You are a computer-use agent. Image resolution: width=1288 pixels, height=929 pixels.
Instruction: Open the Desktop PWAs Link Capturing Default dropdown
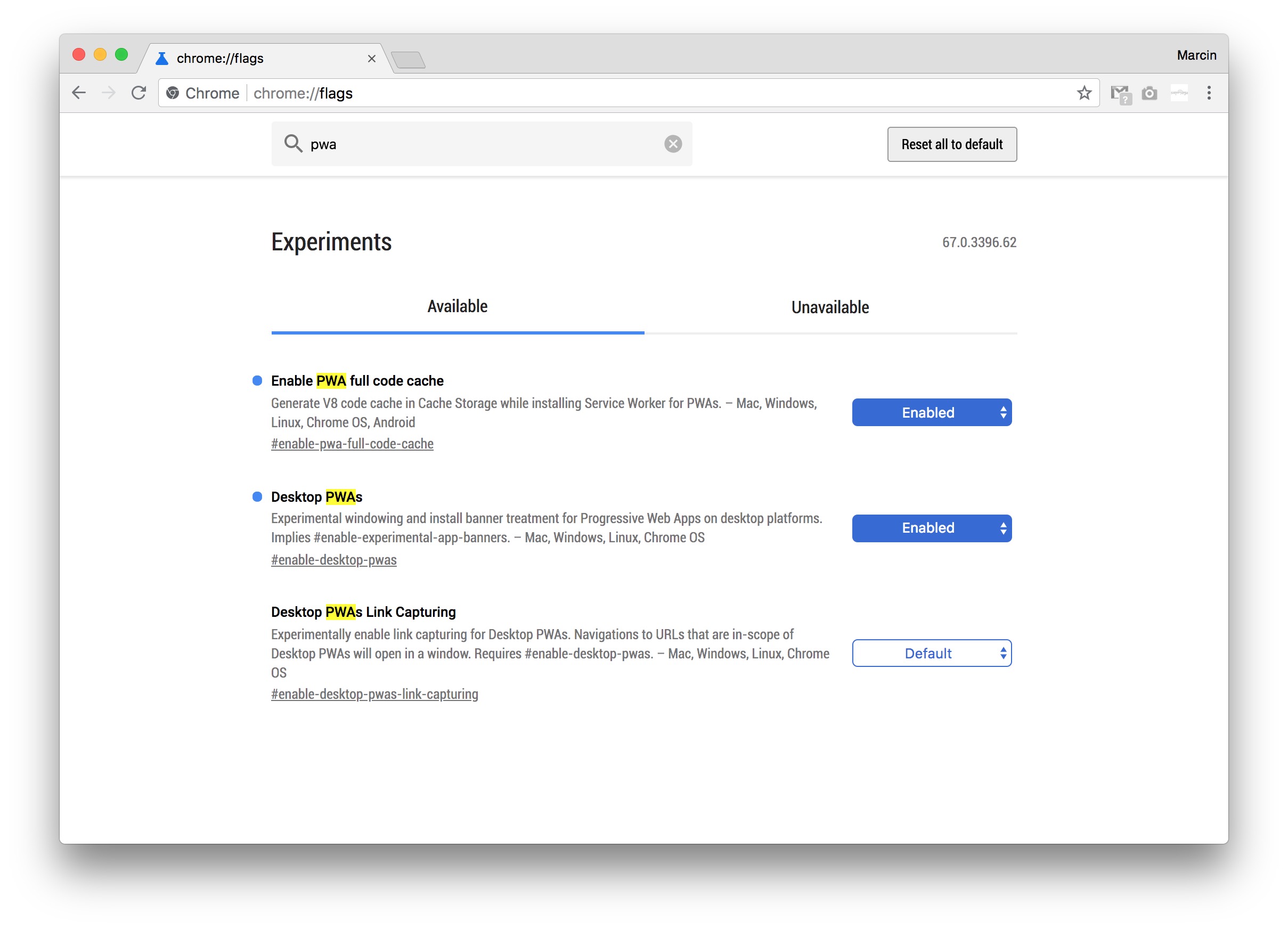(x=931, y=653)
